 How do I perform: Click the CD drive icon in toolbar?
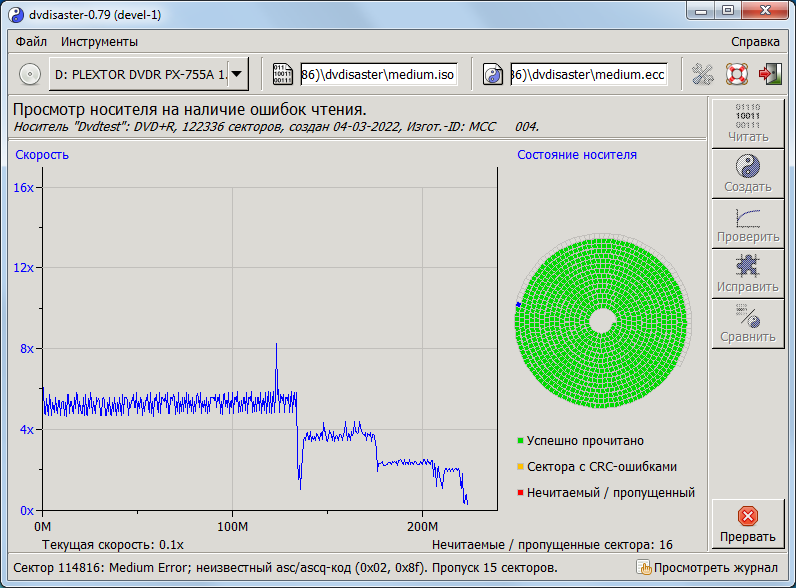pyautogui.click(x=30, y=74)
